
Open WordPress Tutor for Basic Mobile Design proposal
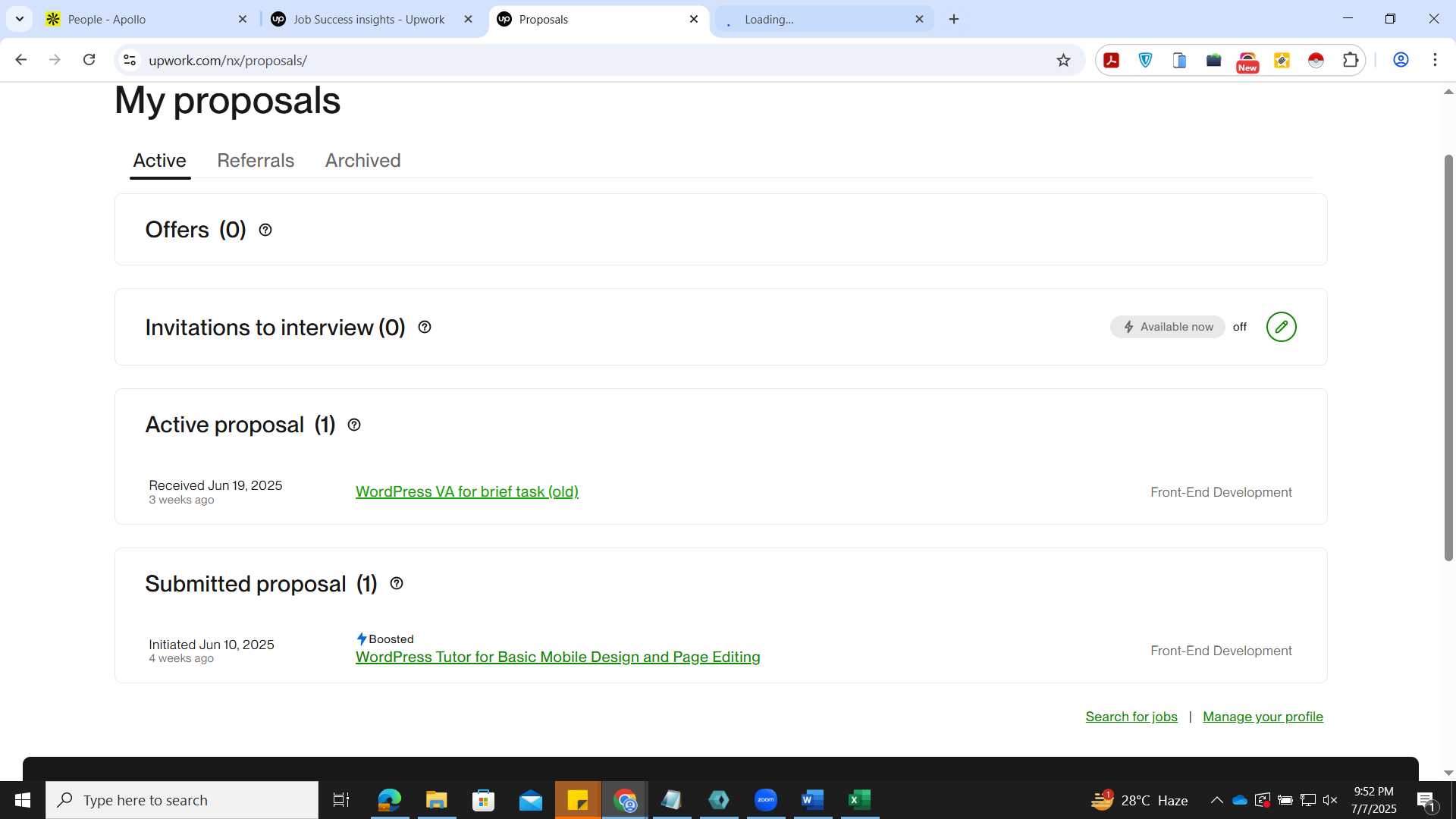click(x=557, y=657)
